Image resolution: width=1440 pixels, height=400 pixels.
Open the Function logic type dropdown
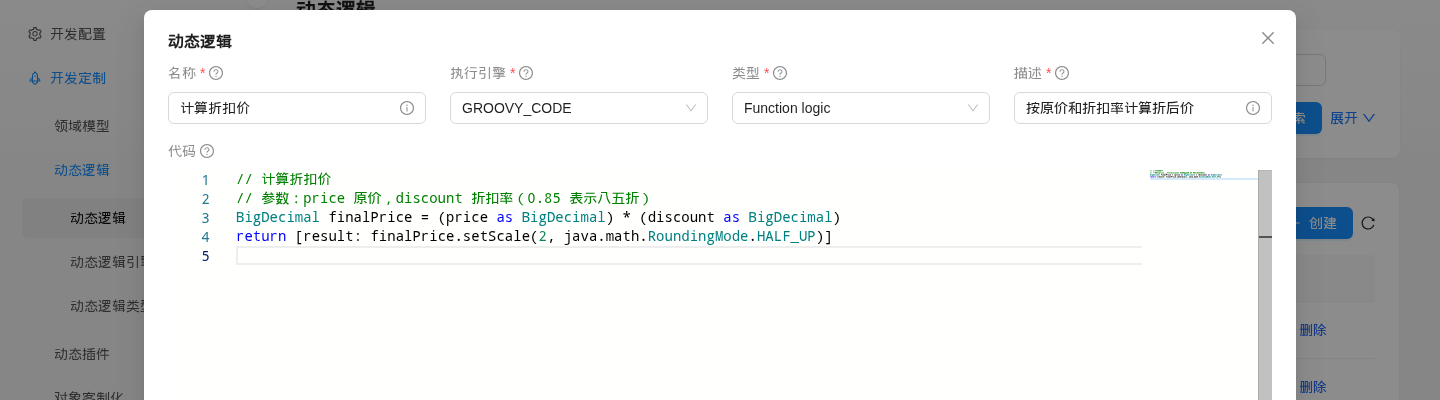click(x=861, y=108)
